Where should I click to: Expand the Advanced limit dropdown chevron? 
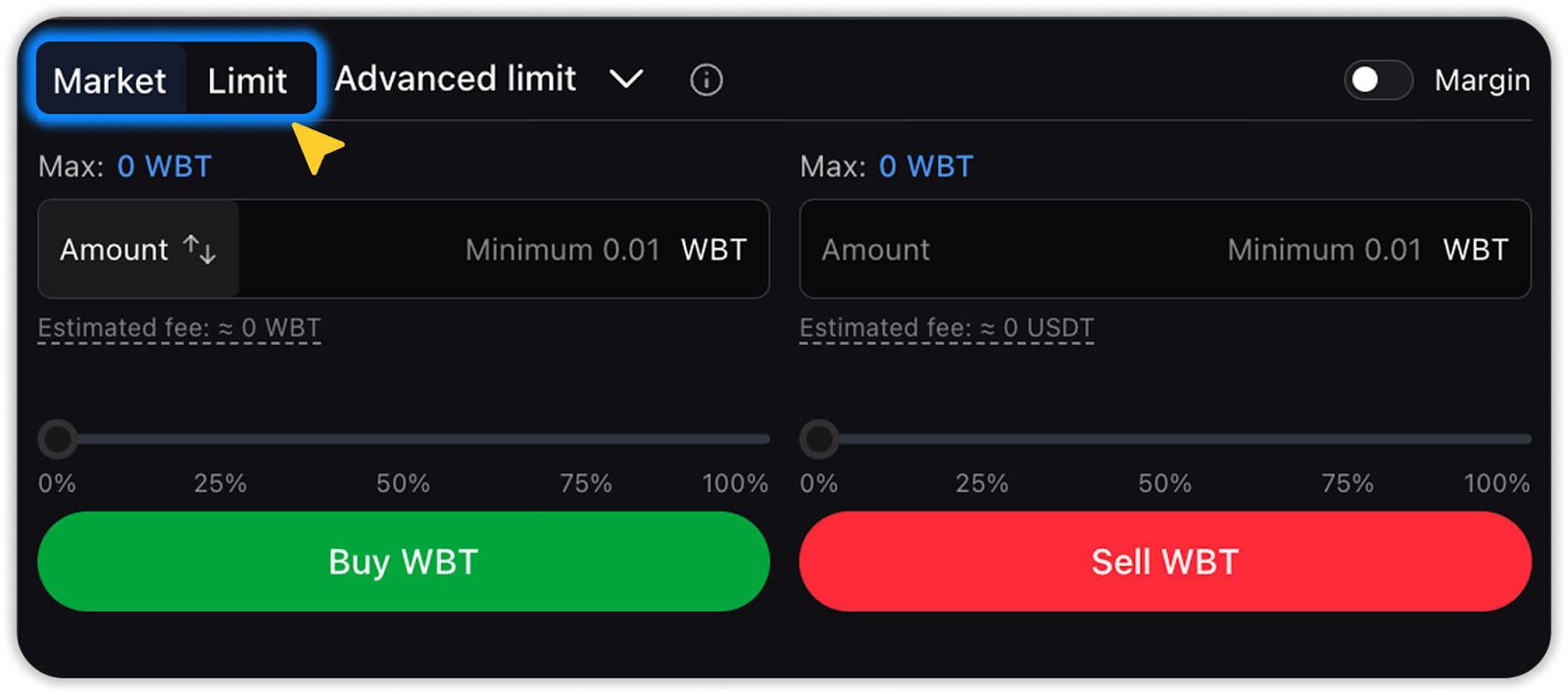pos(626,78)
